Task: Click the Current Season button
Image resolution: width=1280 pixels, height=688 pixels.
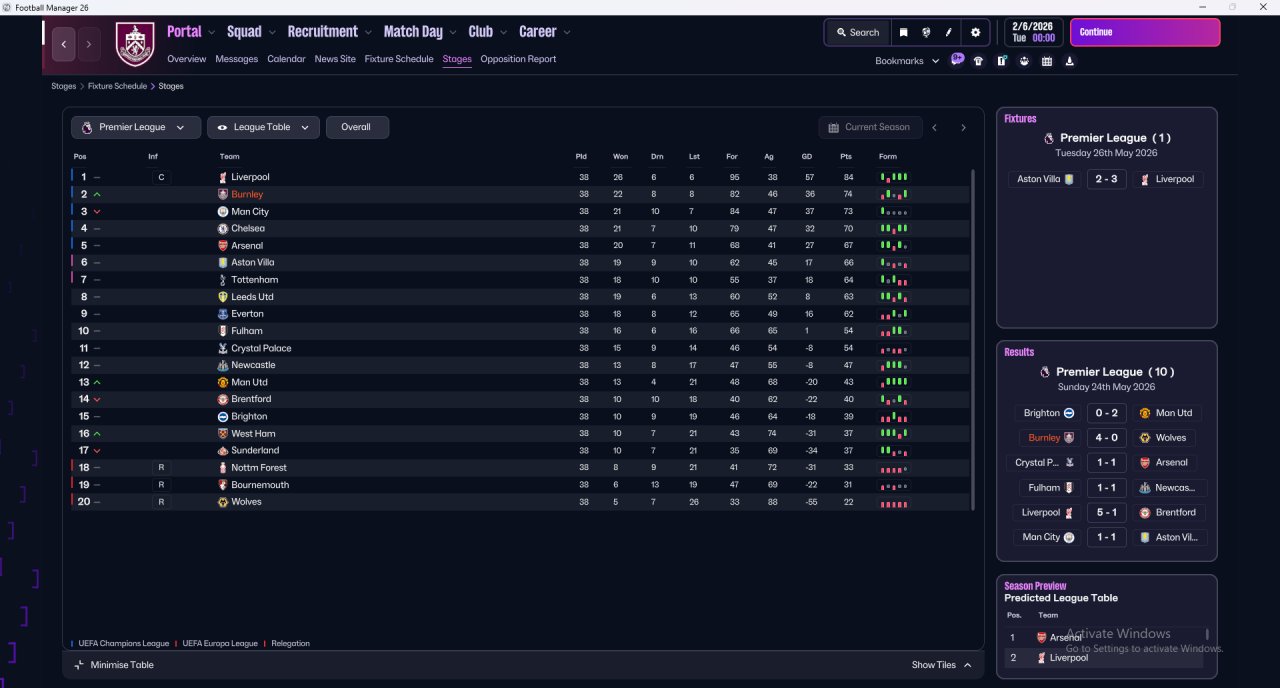Action: [869, 127]
